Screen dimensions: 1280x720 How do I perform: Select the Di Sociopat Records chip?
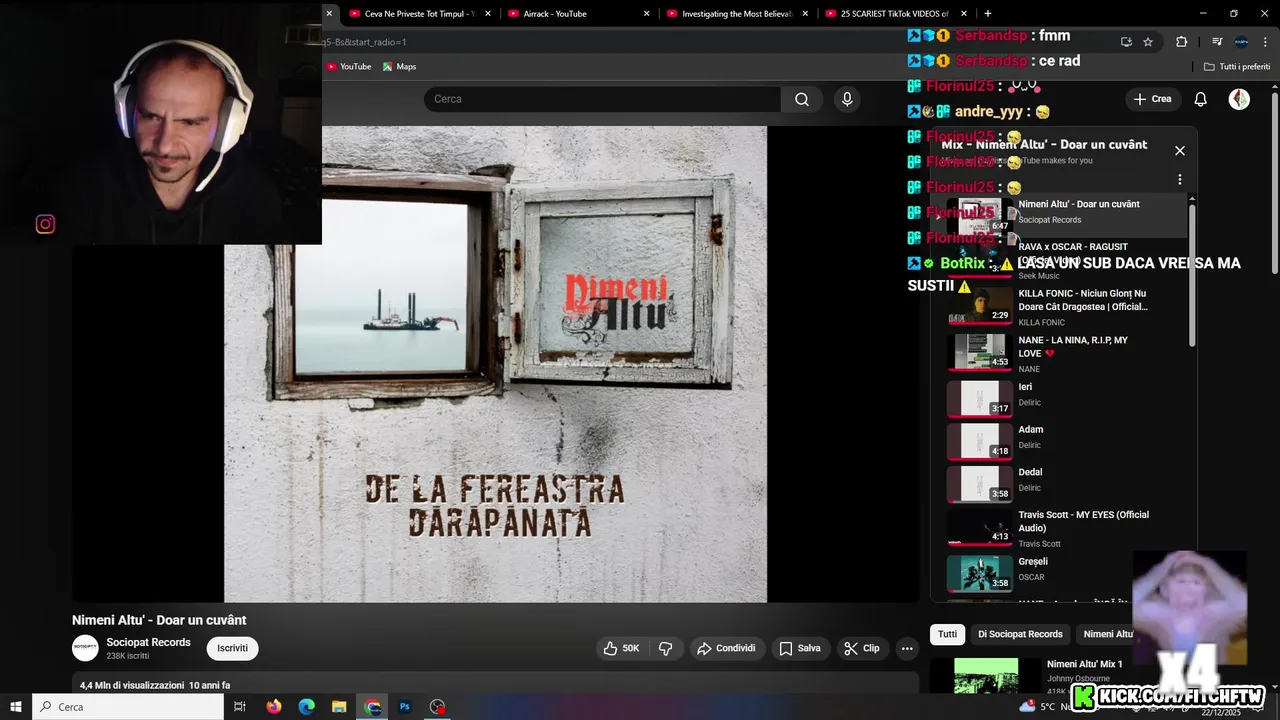click(1020, 634)
